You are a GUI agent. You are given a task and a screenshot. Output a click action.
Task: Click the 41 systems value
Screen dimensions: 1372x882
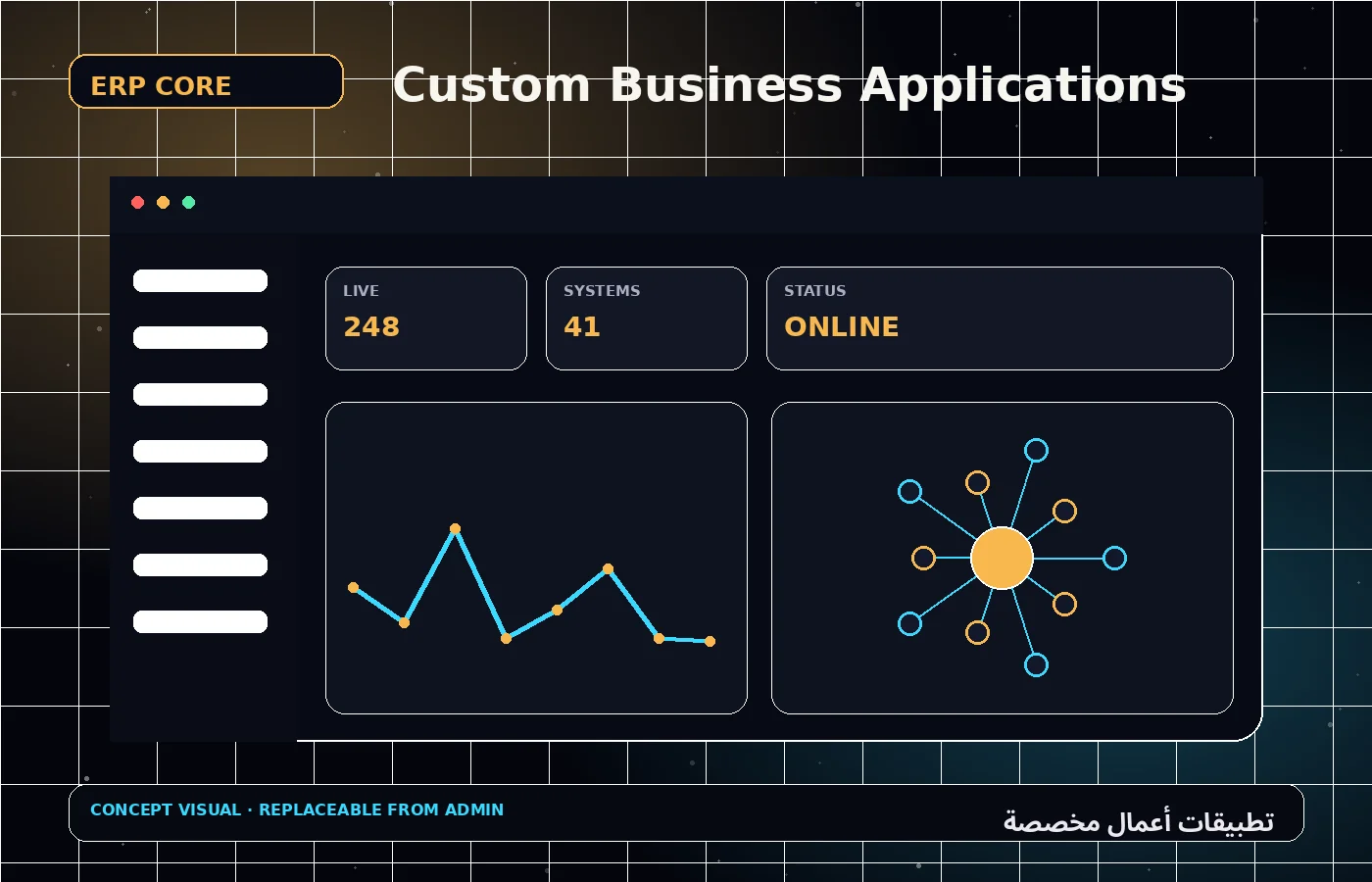click(x=581, y=326)
